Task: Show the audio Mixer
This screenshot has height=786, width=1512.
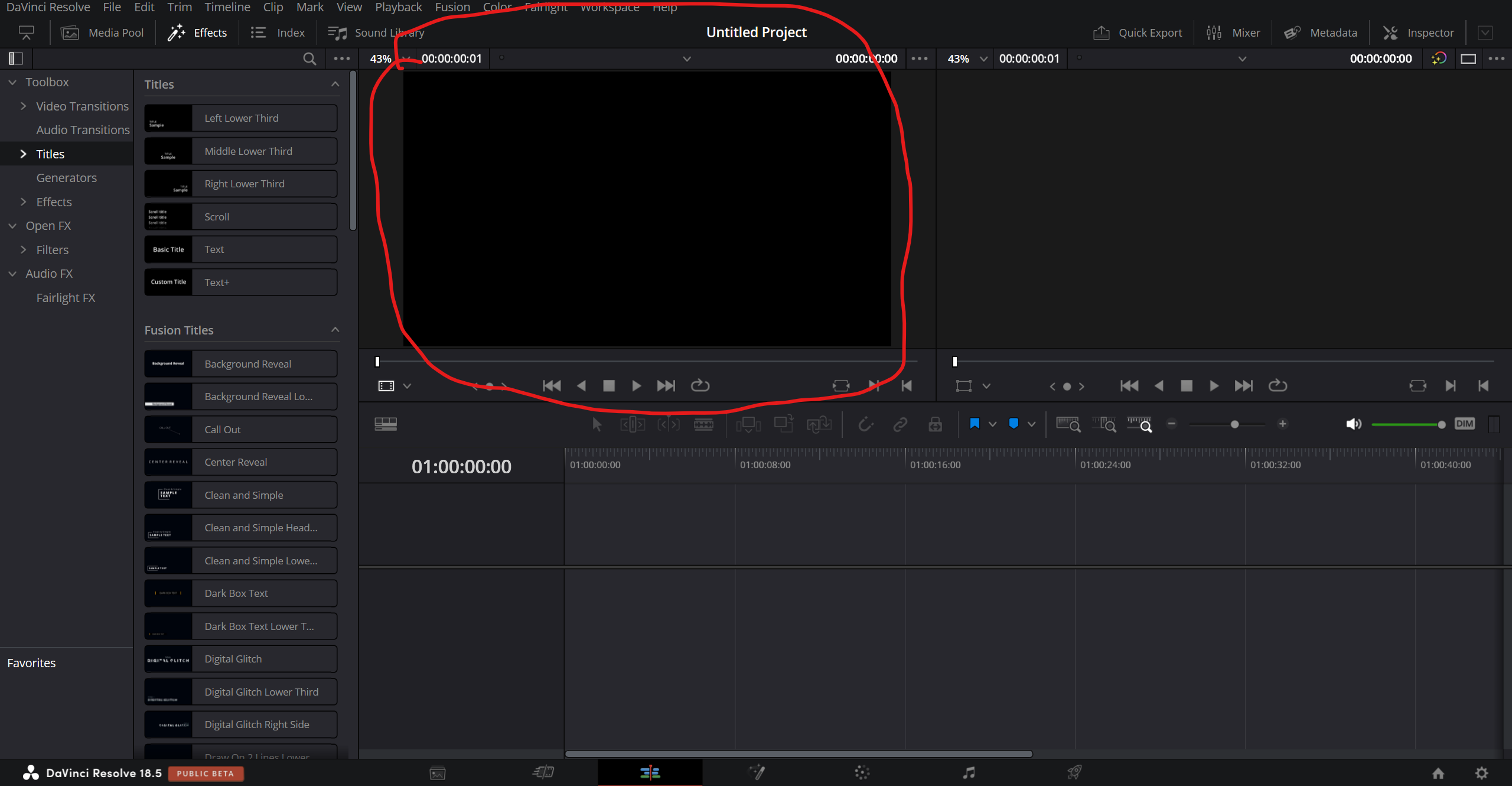Action: (x=1233, y=33)
